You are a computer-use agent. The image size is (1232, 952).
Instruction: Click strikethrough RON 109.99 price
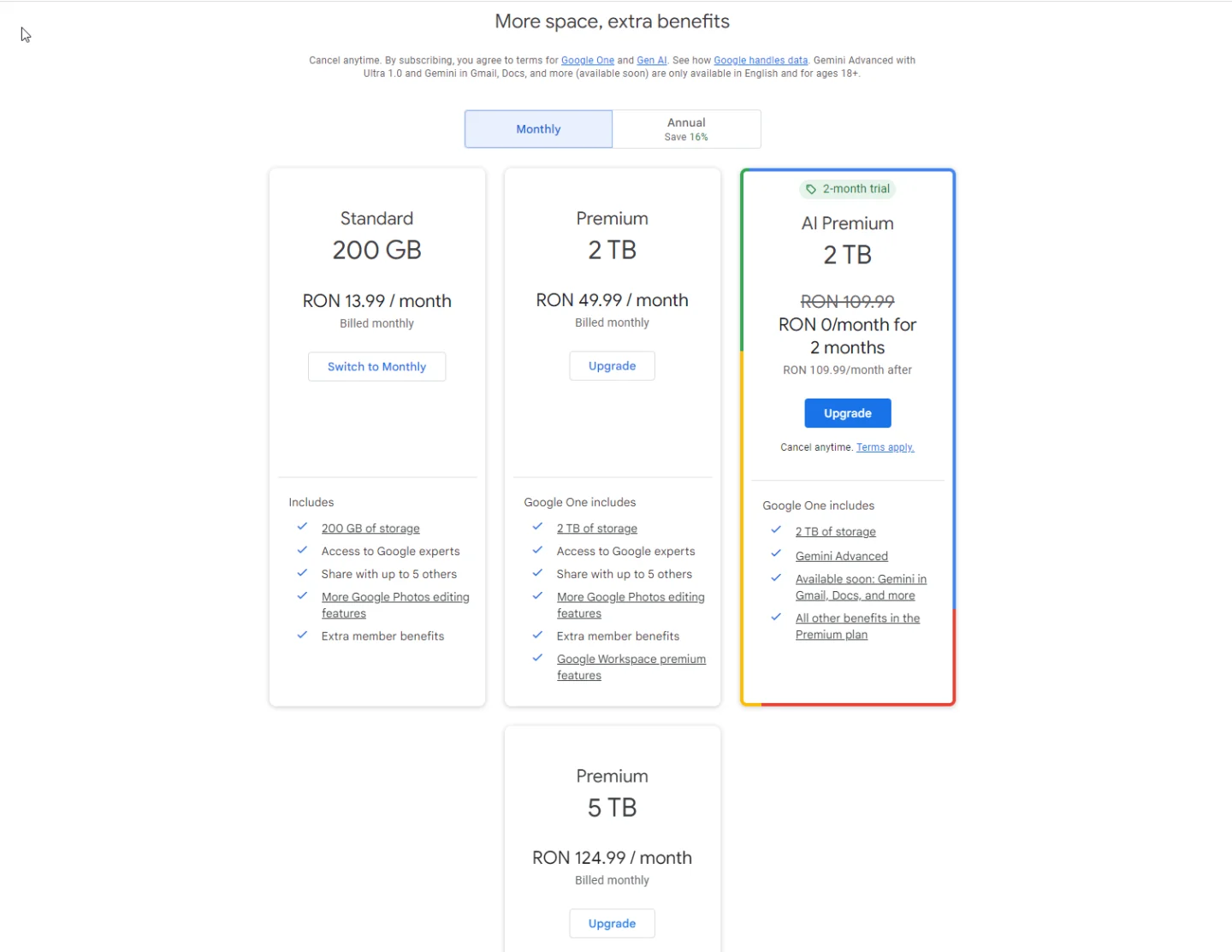pos(847,302)
